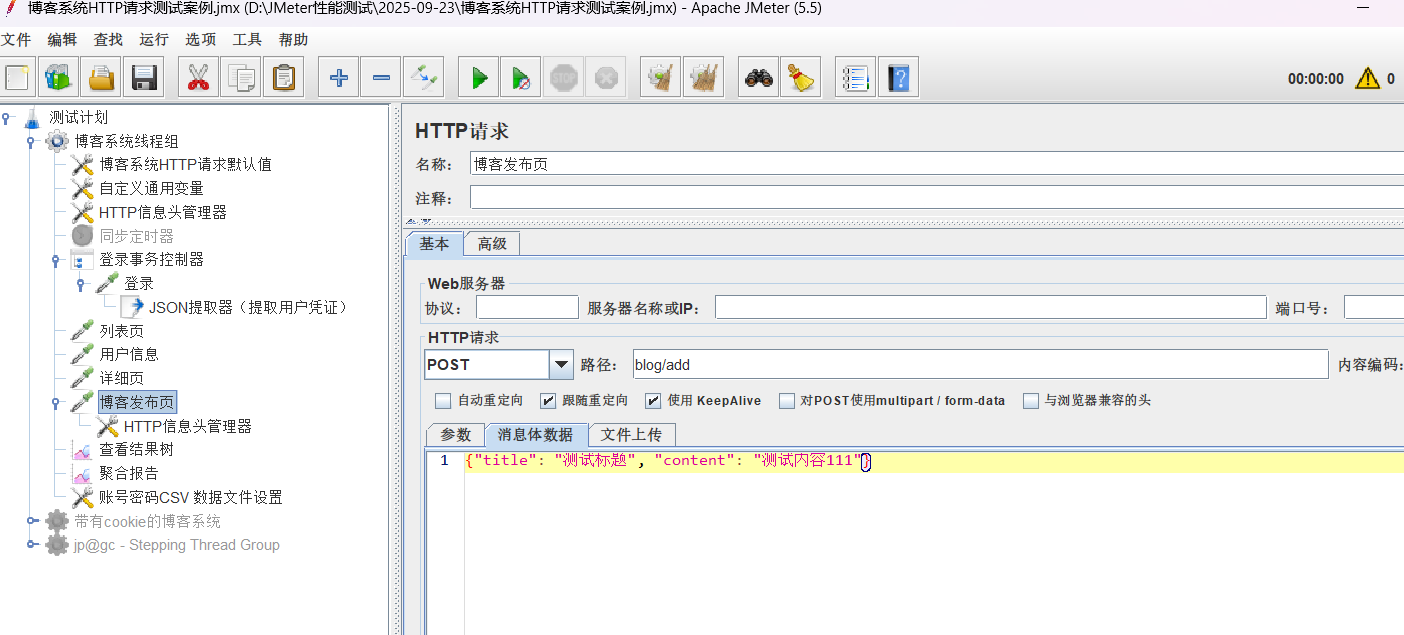Uncheck the 跟随重定向 checkbox
1404x635 pixels.
tap(548, 401)
